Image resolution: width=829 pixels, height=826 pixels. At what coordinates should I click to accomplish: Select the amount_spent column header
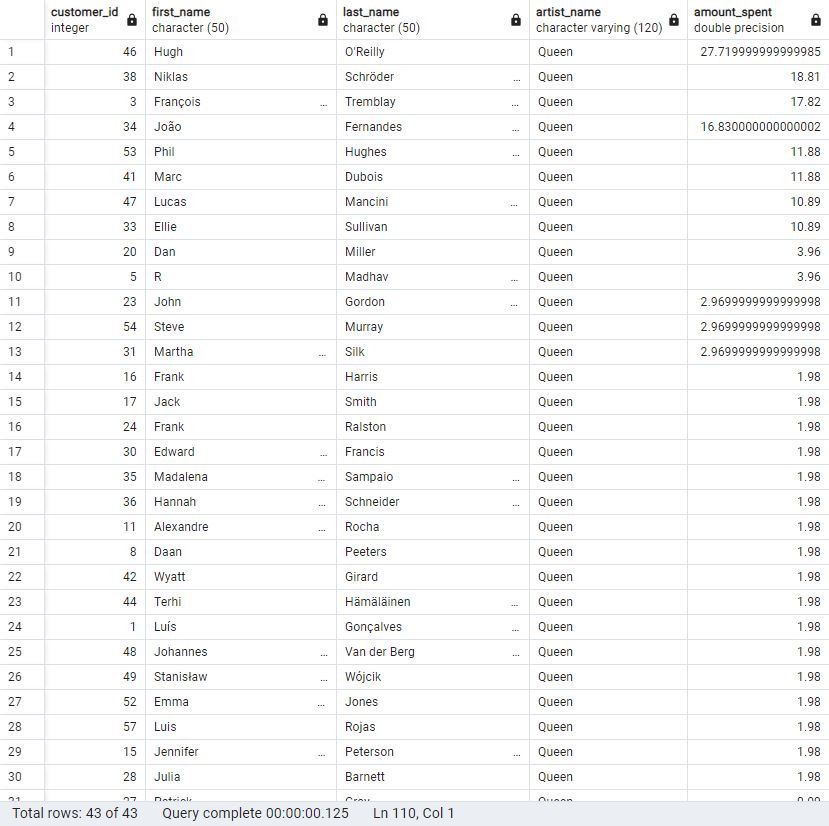(758, 20)
